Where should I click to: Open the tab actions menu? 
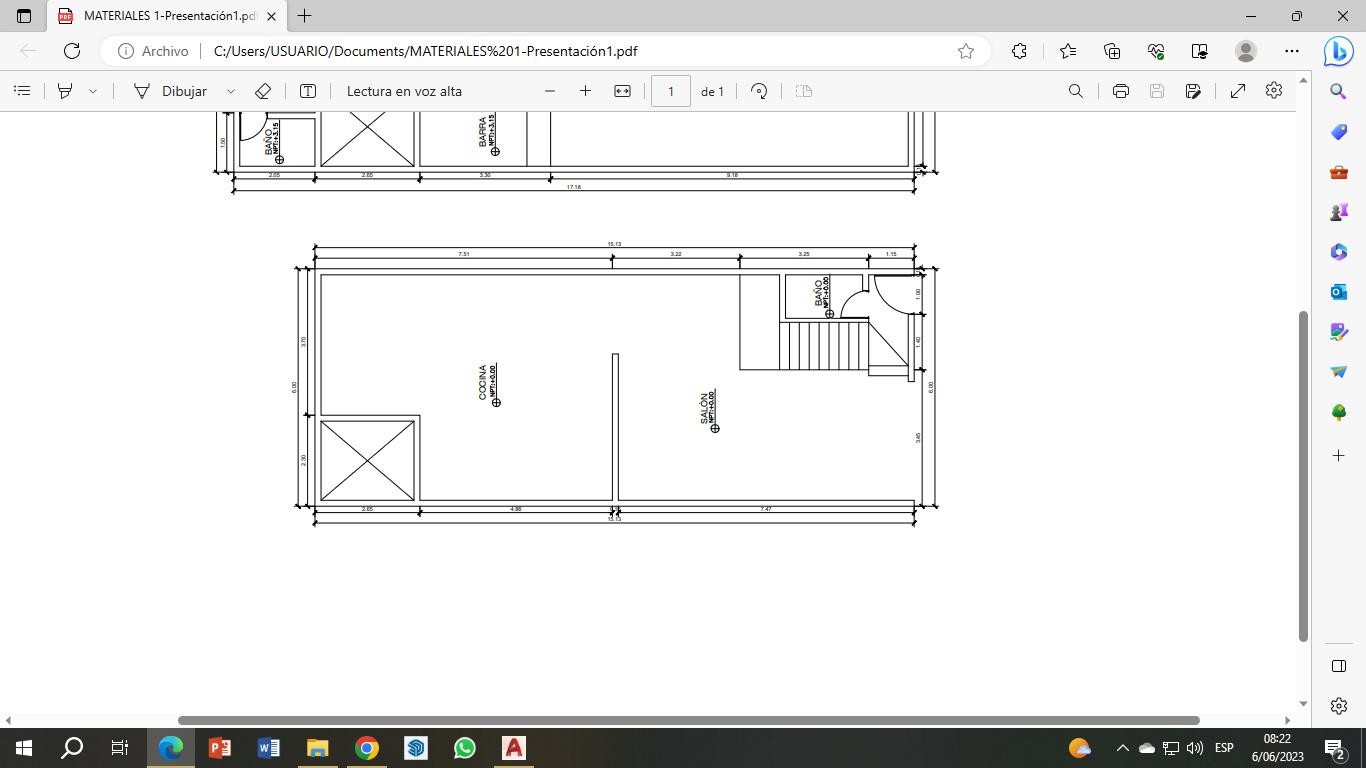[x=24, y=16]
